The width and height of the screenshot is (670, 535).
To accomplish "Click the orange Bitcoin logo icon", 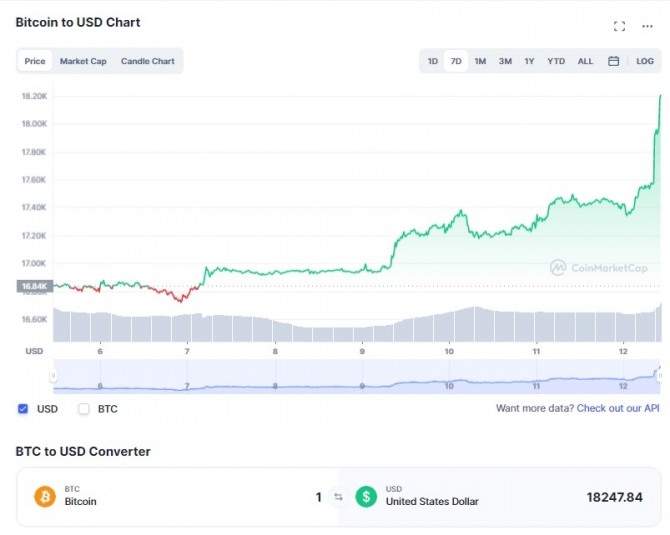I will [x=45, y=497].
